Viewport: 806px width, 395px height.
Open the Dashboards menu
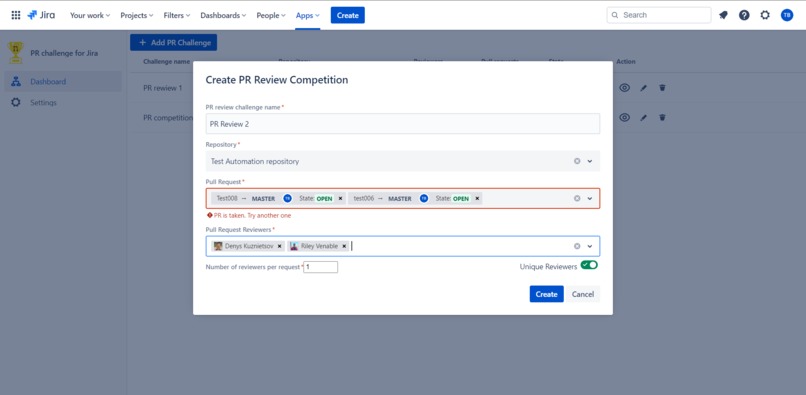[x=223, y=15]
